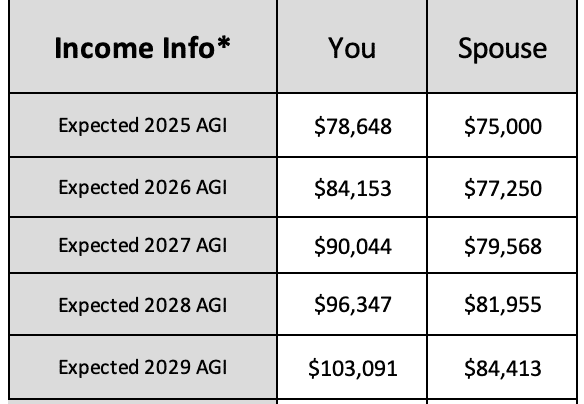The image size is (584, 404).
Task: Click the Spouse column header
Action: pos(502,46)
